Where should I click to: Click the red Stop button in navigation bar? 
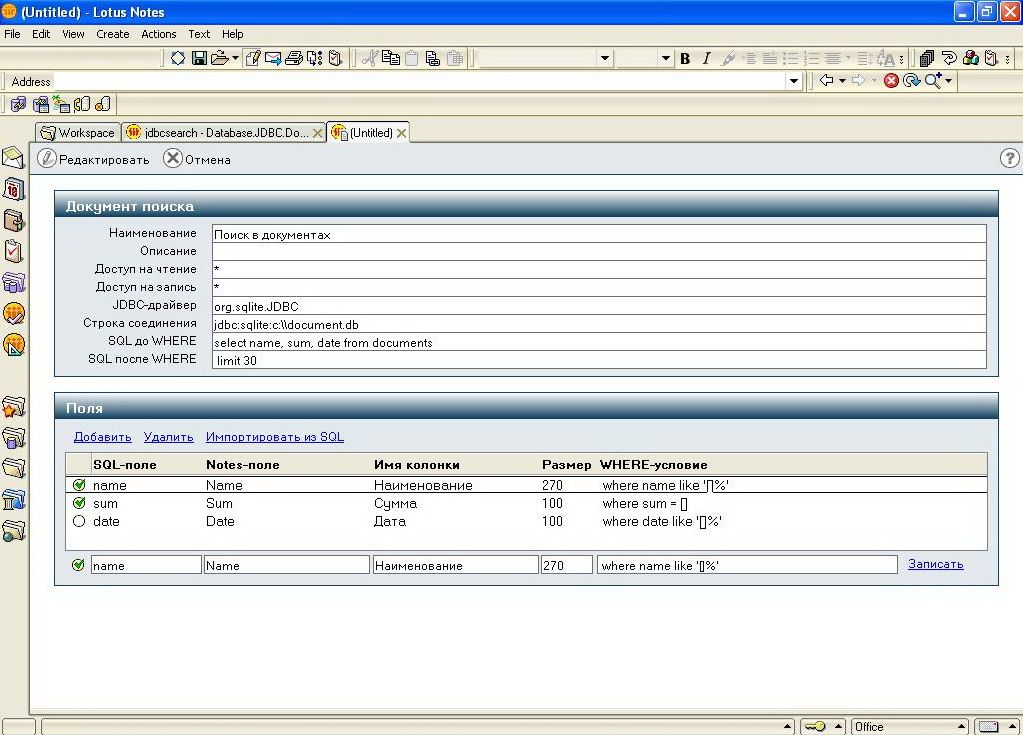point(891,81)
